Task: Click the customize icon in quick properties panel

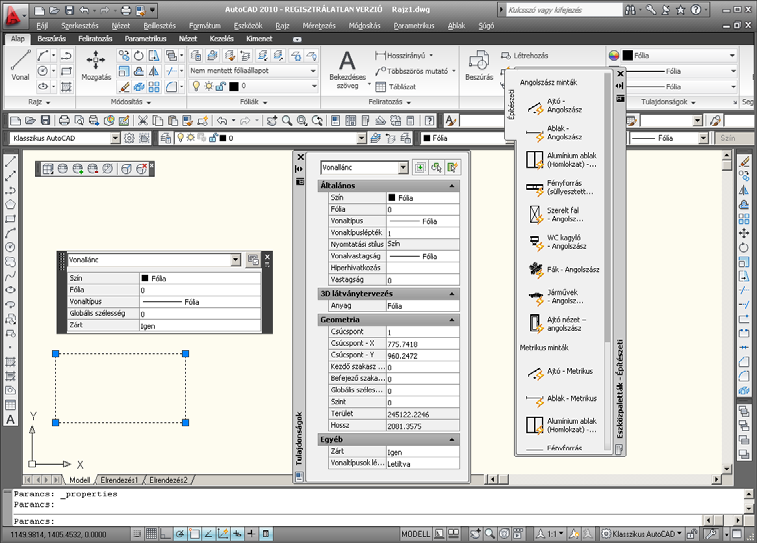Action: (x=253, y=260)
